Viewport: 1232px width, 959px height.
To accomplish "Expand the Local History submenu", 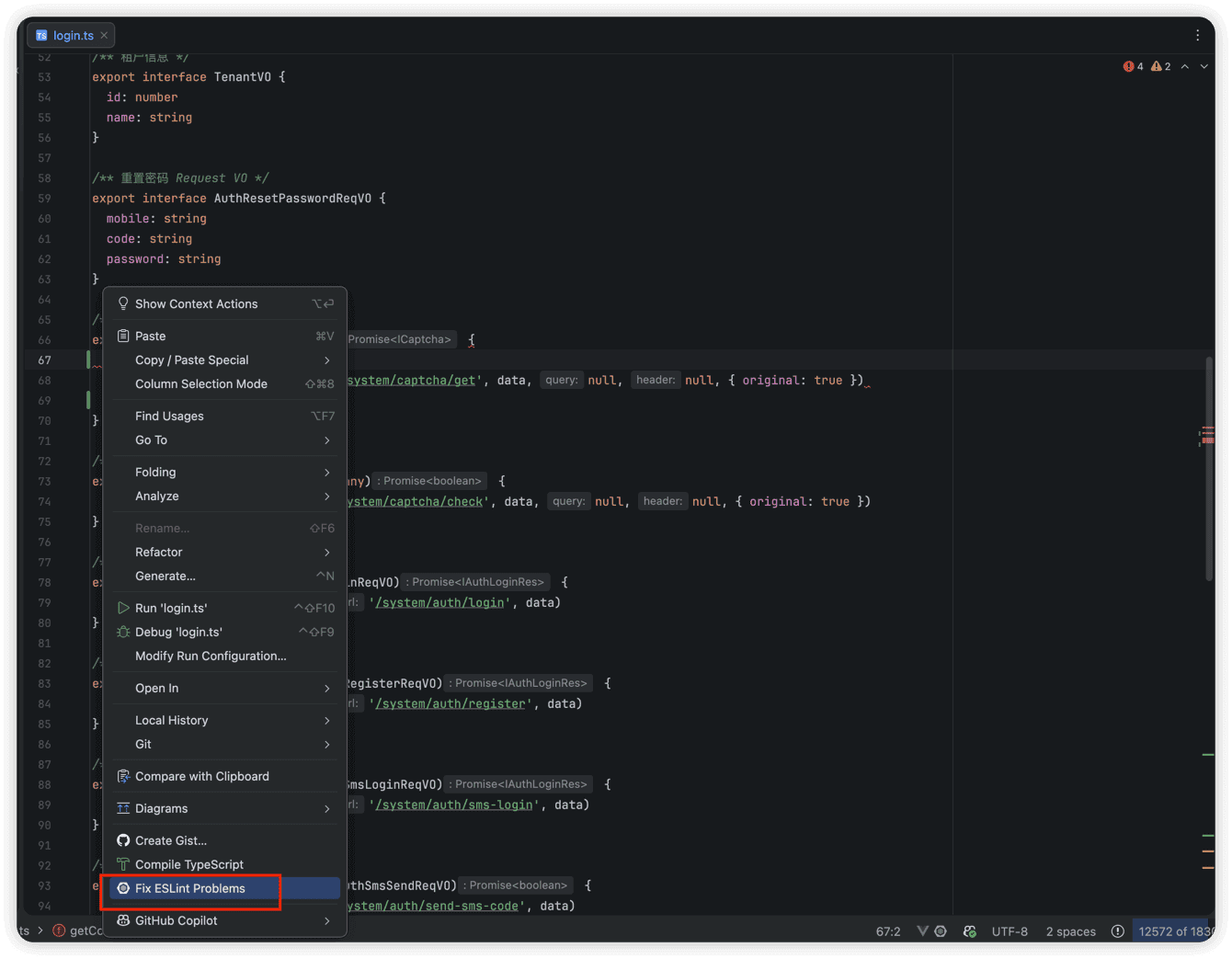I will 225,720.
